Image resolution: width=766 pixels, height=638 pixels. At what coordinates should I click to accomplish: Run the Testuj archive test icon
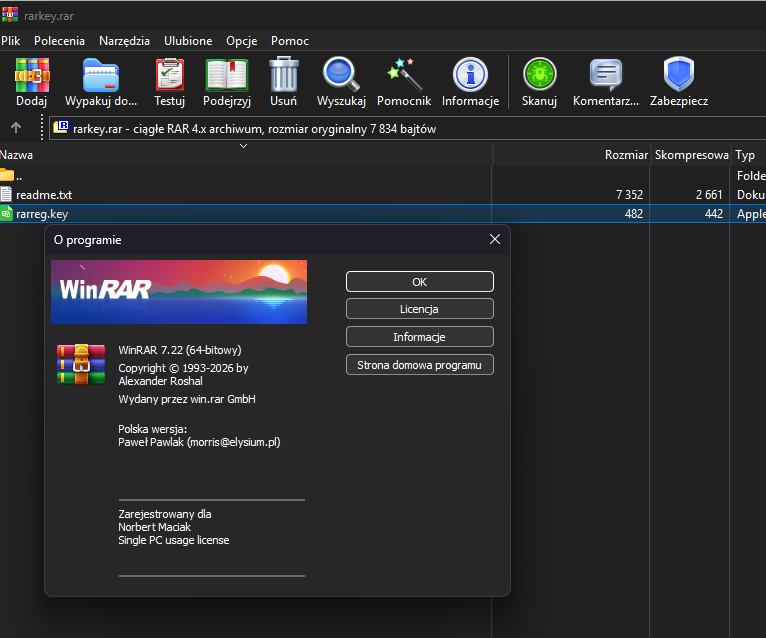point(170,75)
